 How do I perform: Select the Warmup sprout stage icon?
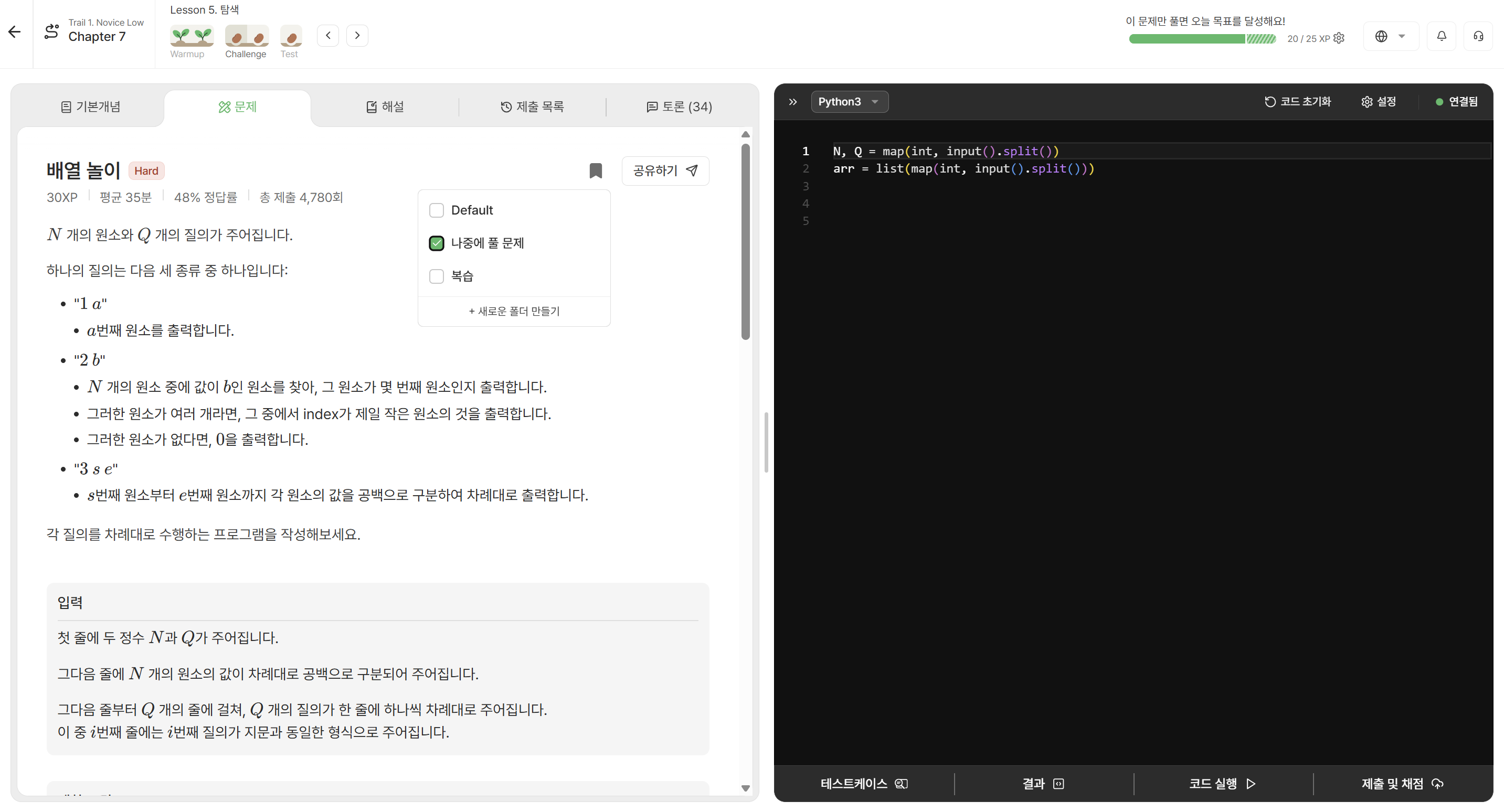(192, 36)
